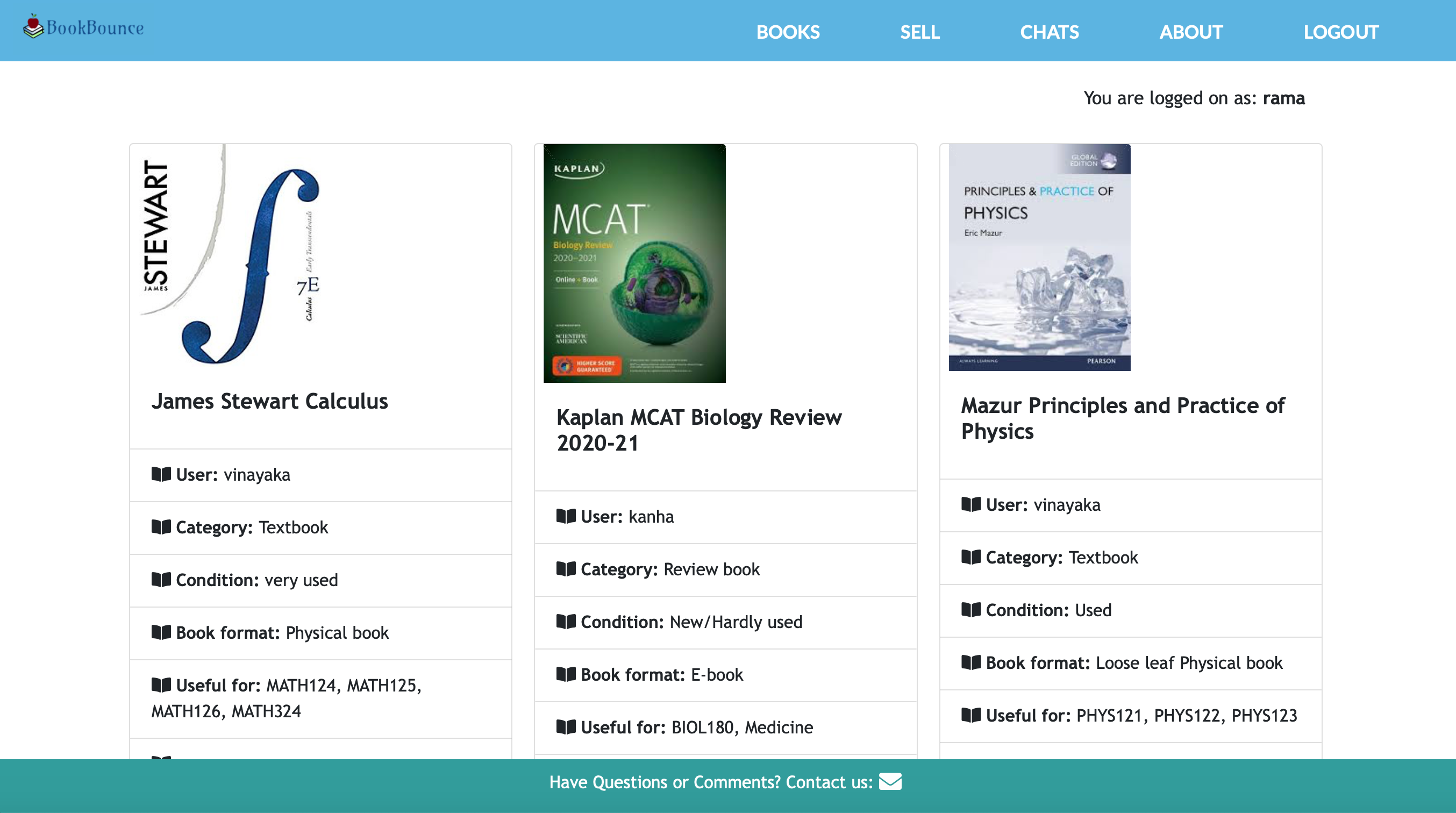Click book icon beside Book format: Physical book
The width and height of the screenshot is (1456, 813).
[x=161, y=632]
